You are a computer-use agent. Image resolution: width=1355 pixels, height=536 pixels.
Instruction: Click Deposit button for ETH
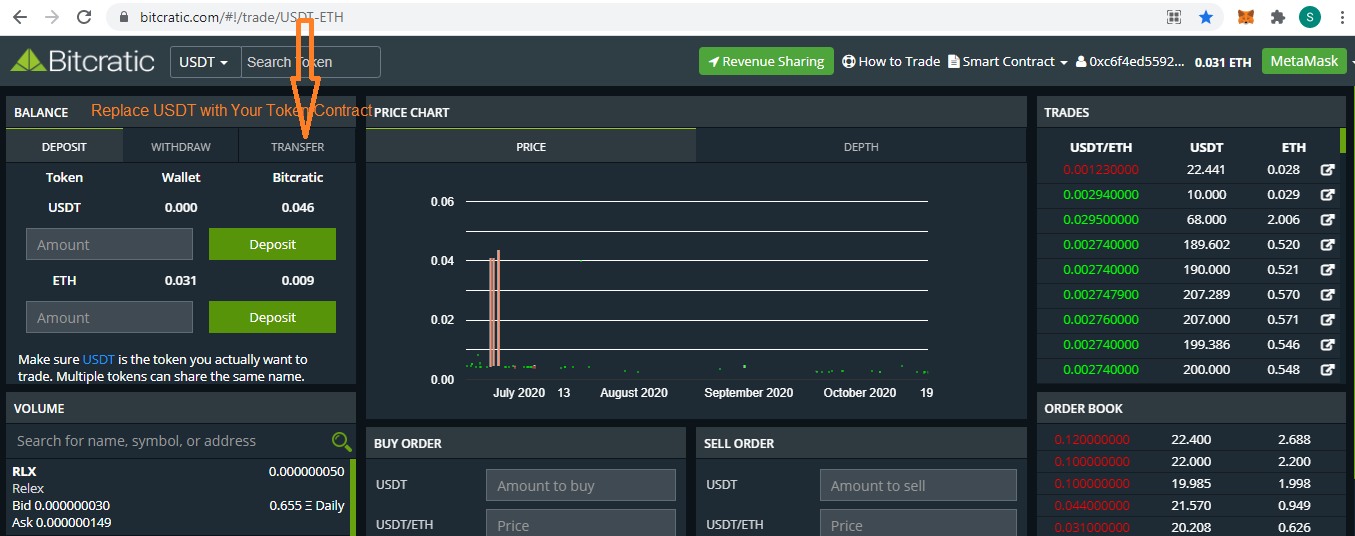click(272, 317)
